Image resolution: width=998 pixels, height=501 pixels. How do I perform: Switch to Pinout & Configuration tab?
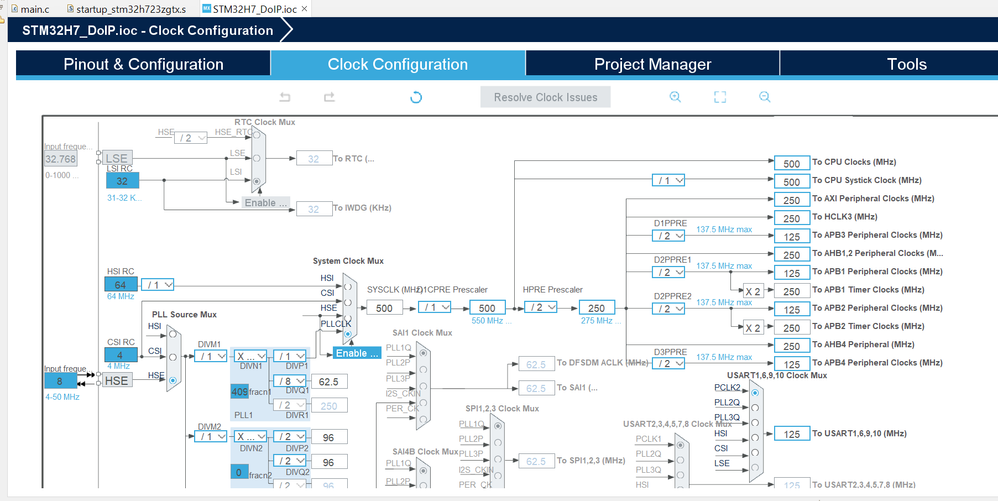pyautogui.click(x=143, y=64)
